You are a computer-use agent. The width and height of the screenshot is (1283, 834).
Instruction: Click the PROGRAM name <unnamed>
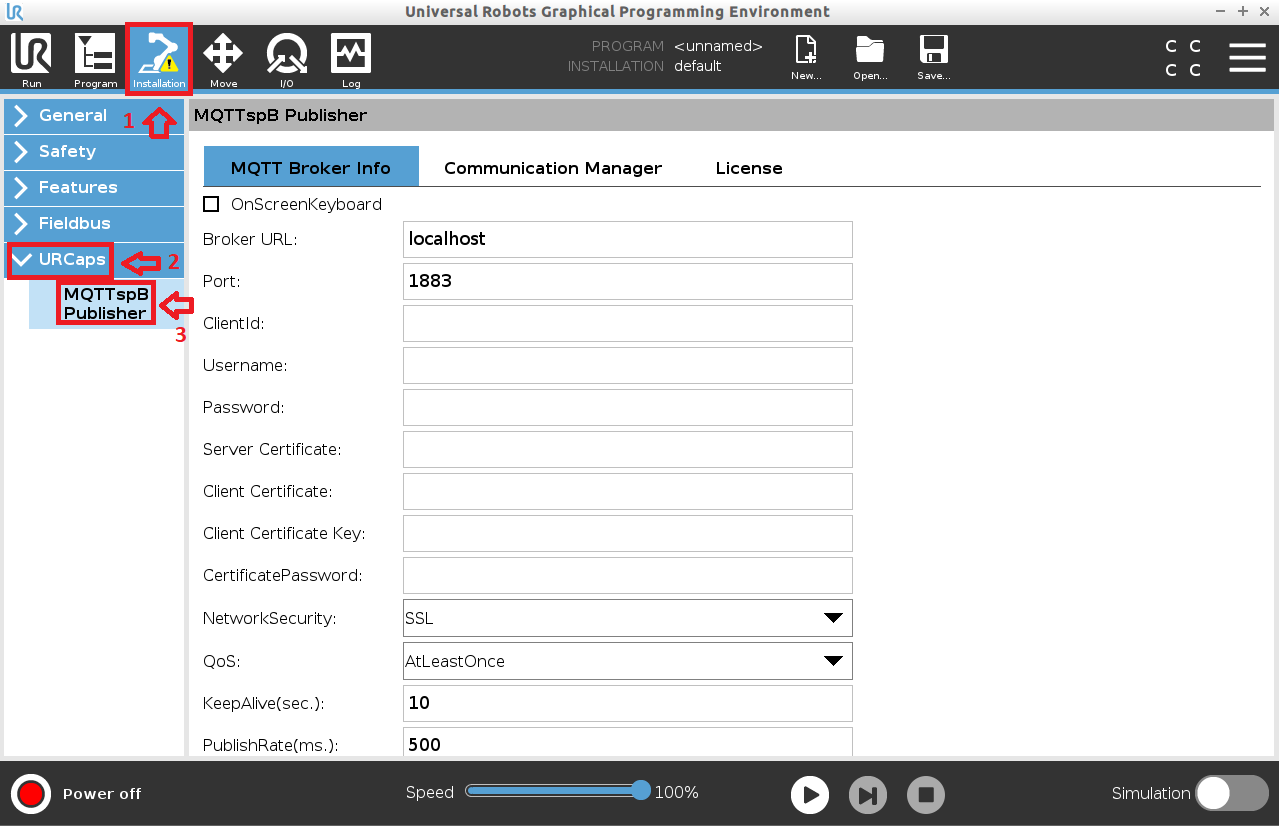pos(718,46)
